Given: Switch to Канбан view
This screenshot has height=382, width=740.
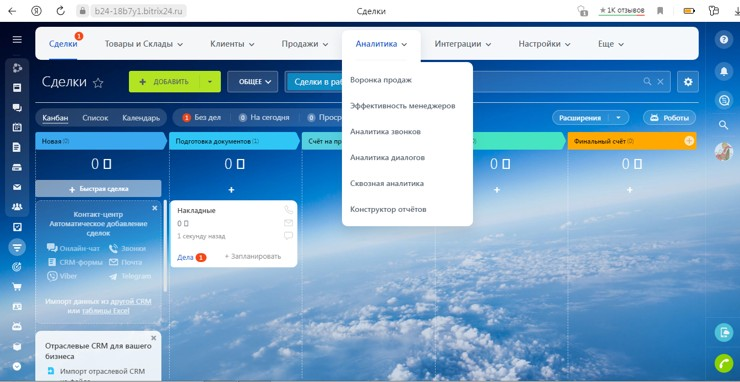Looking at the screenshot, I should click(x=55, y=118).
